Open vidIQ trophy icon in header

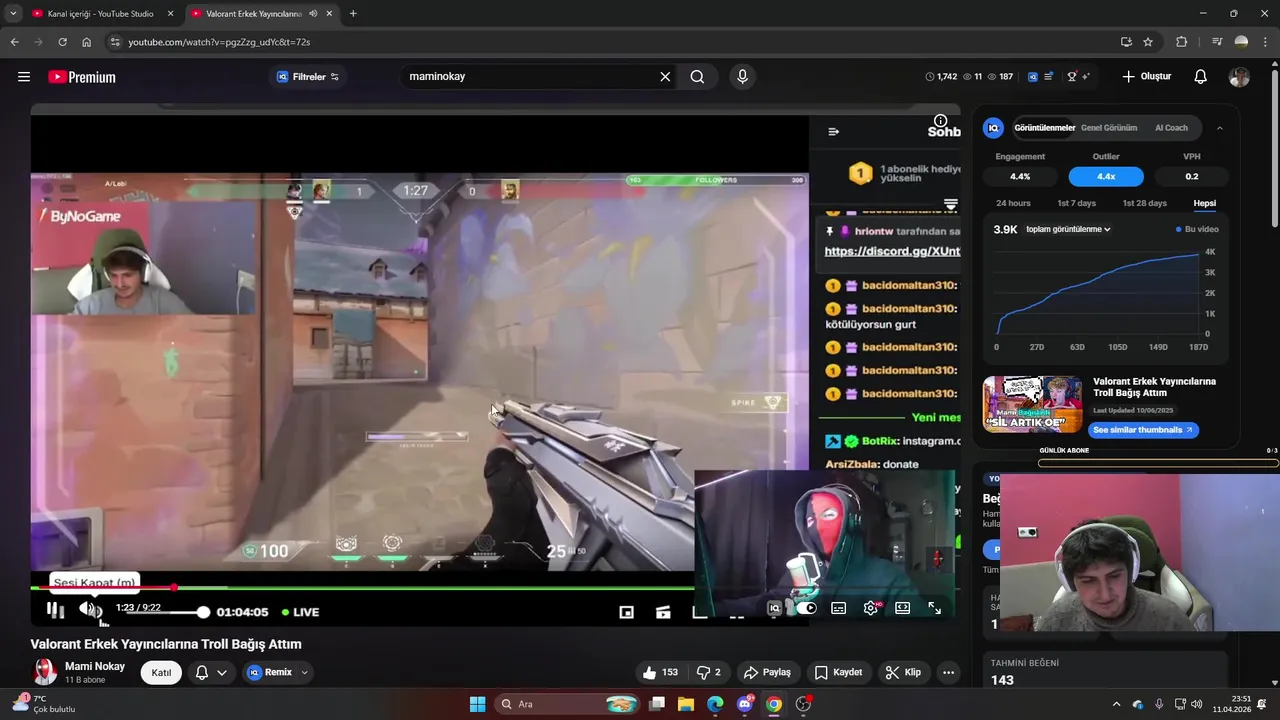point(1072,76)
